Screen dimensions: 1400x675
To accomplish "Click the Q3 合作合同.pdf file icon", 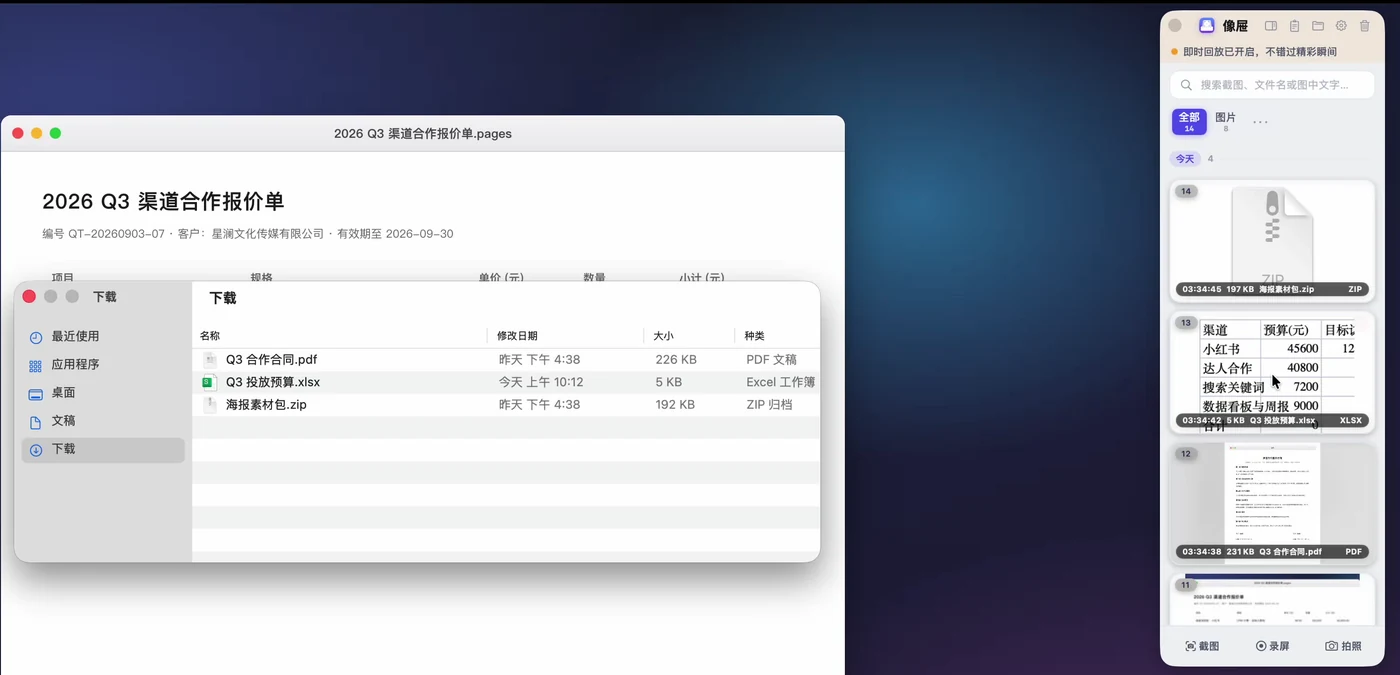I will (210, 360).
